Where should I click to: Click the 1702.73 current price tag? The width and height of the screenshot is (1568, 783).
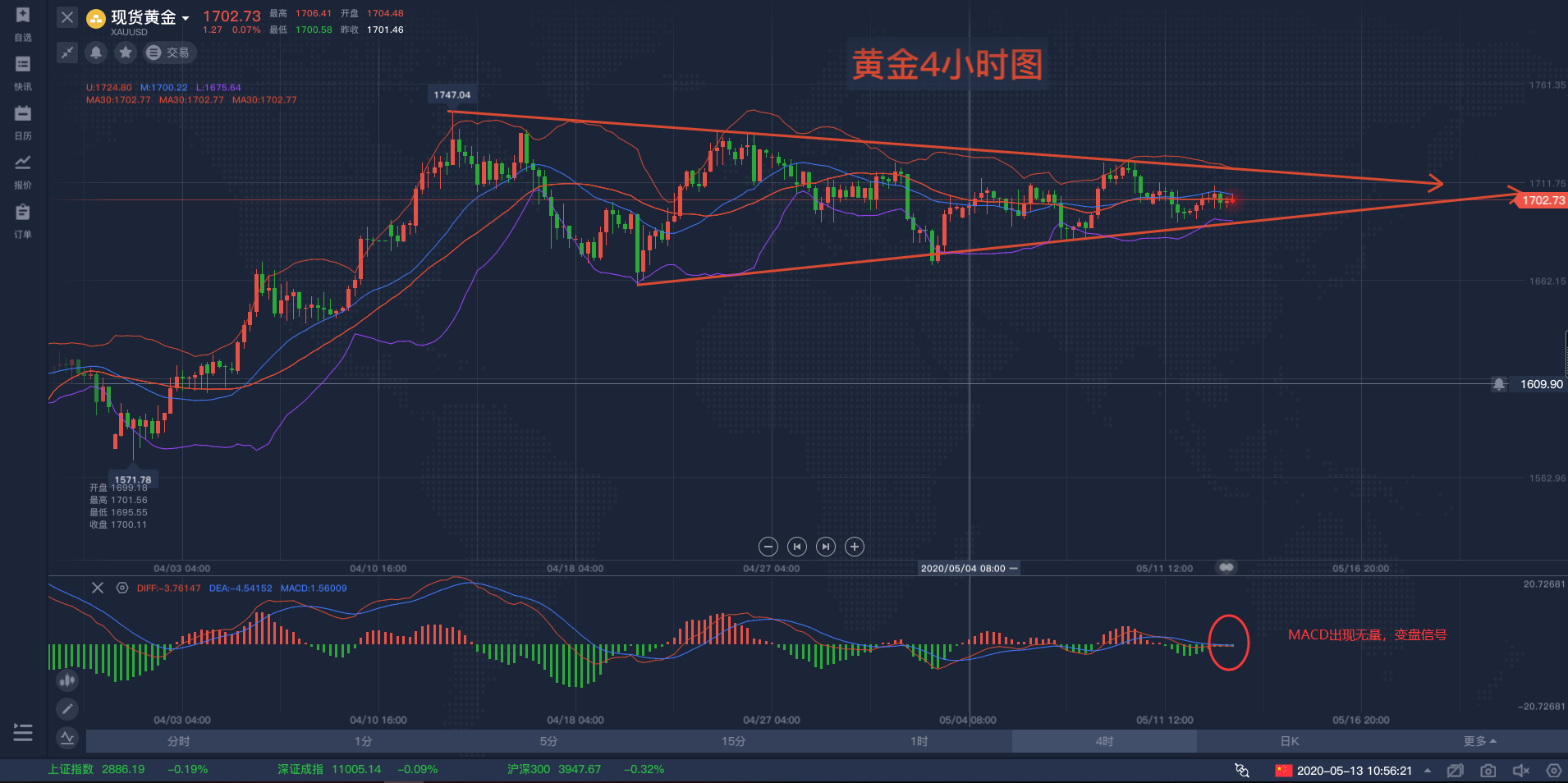pos(1542,200)
